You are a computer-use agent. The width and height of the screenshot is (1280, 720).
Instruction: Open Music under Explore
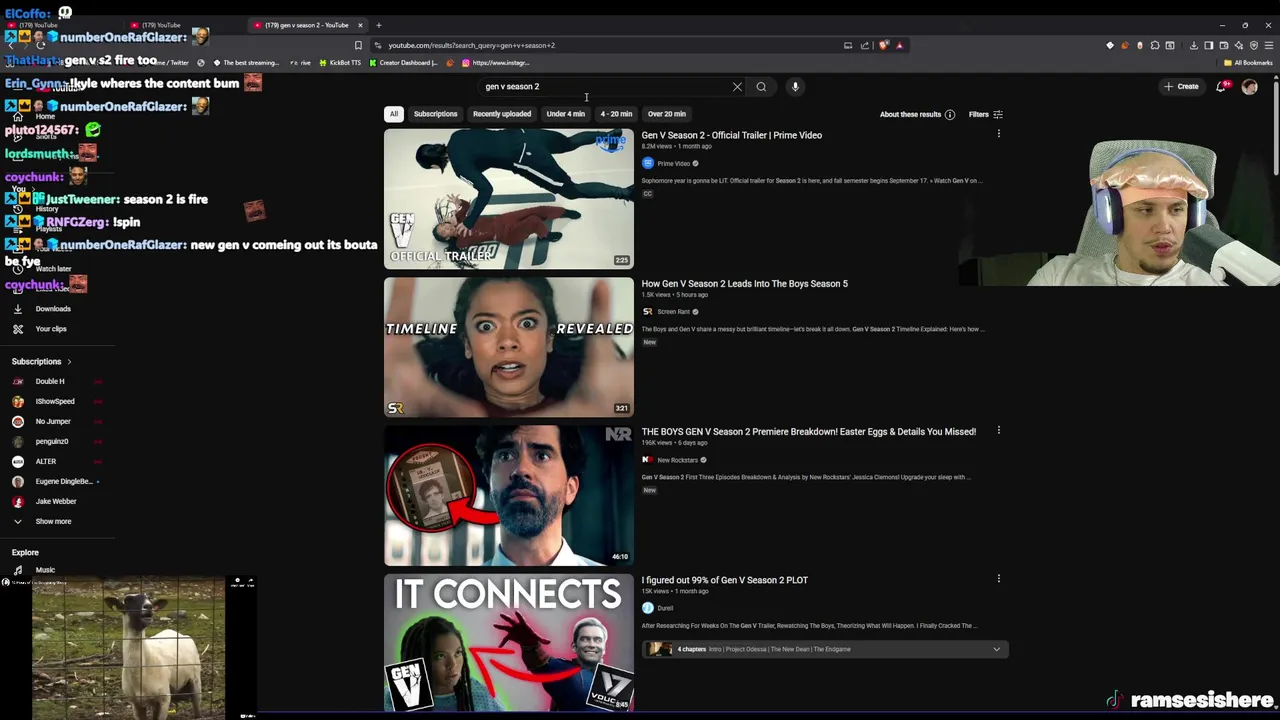click(x=45, y=570)
